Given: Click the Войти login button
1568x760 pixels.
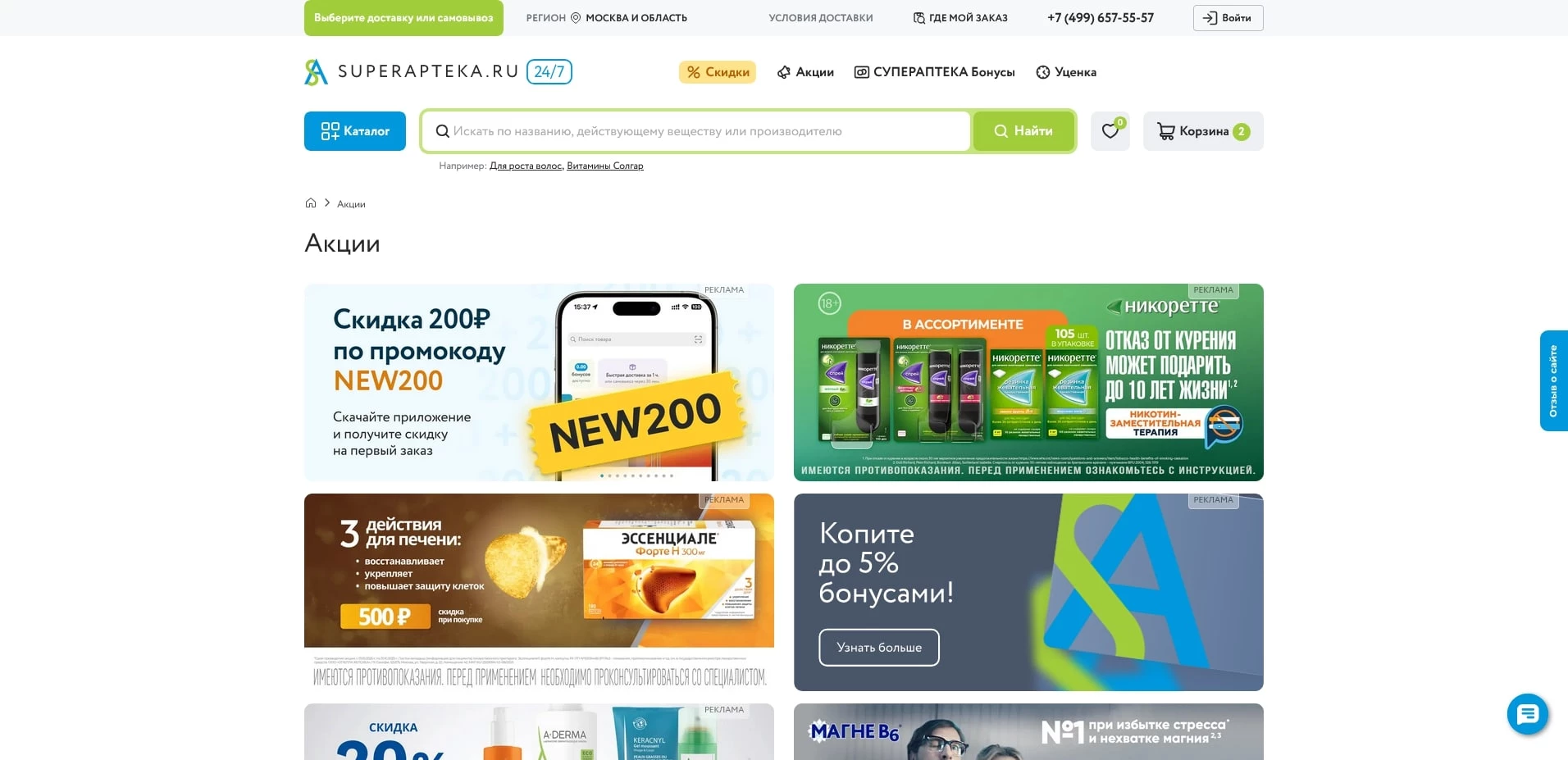Looking at the screenshot, I should click(1228, 18).
